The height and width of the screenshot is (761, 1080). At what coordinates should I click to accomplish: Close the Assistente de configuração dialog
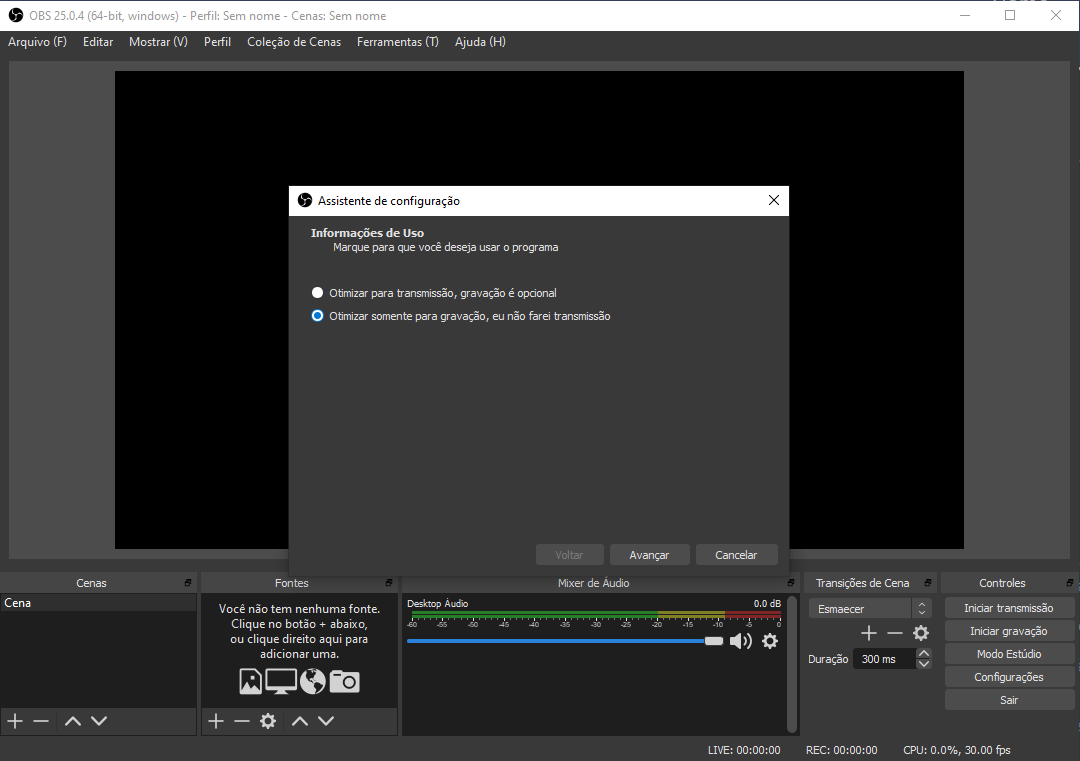tap(773, 200)
